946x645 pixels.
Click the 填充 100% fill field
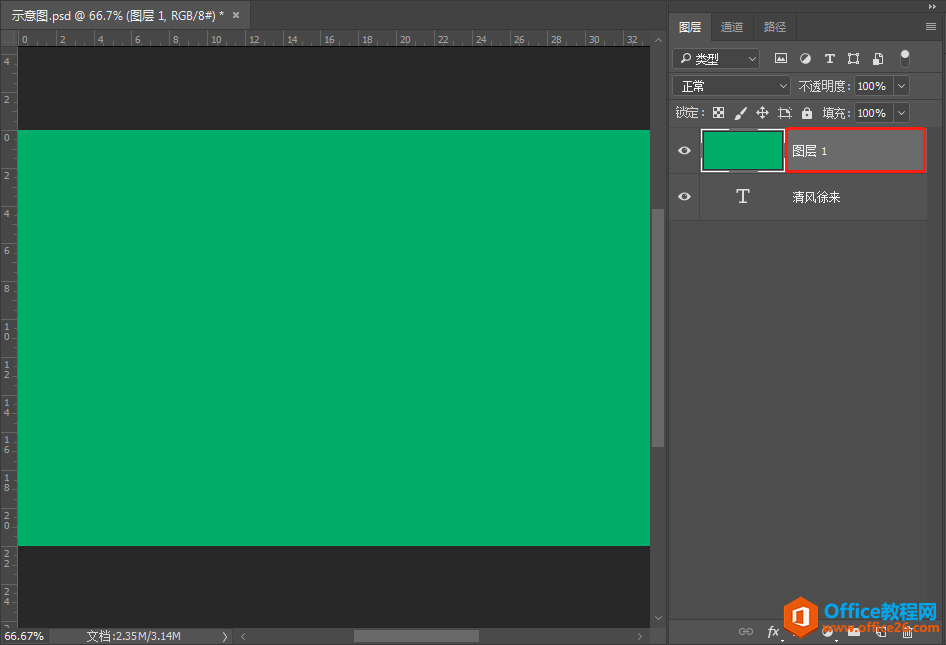coord(873,113)
